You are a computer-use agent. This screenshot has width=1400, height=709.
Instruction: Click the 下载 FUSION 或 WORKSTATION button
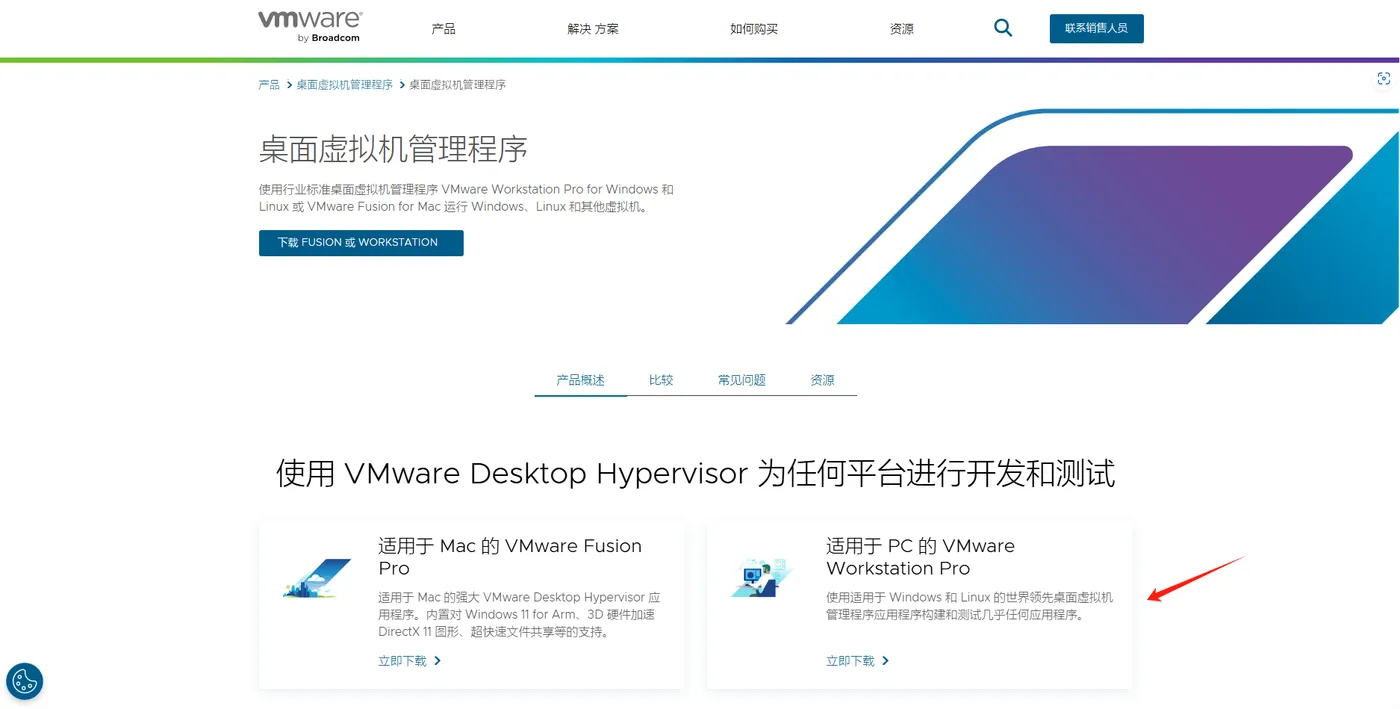[361, 243]
